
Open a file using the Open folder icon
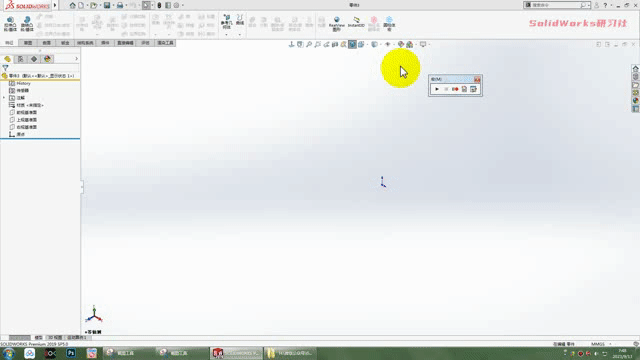pyautogui.click(x=93, y=5)
